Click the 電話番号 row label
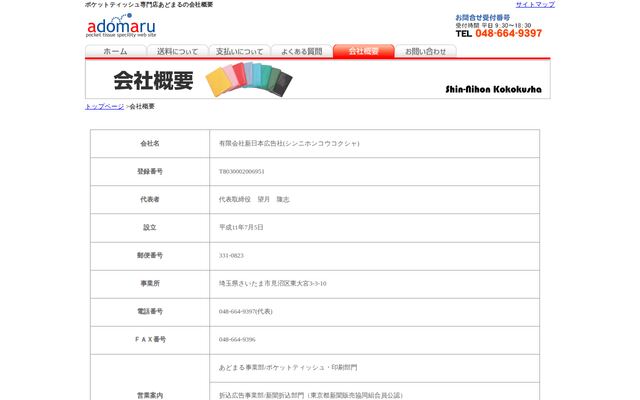Viewport: 640px width, 400px height. 150,311
